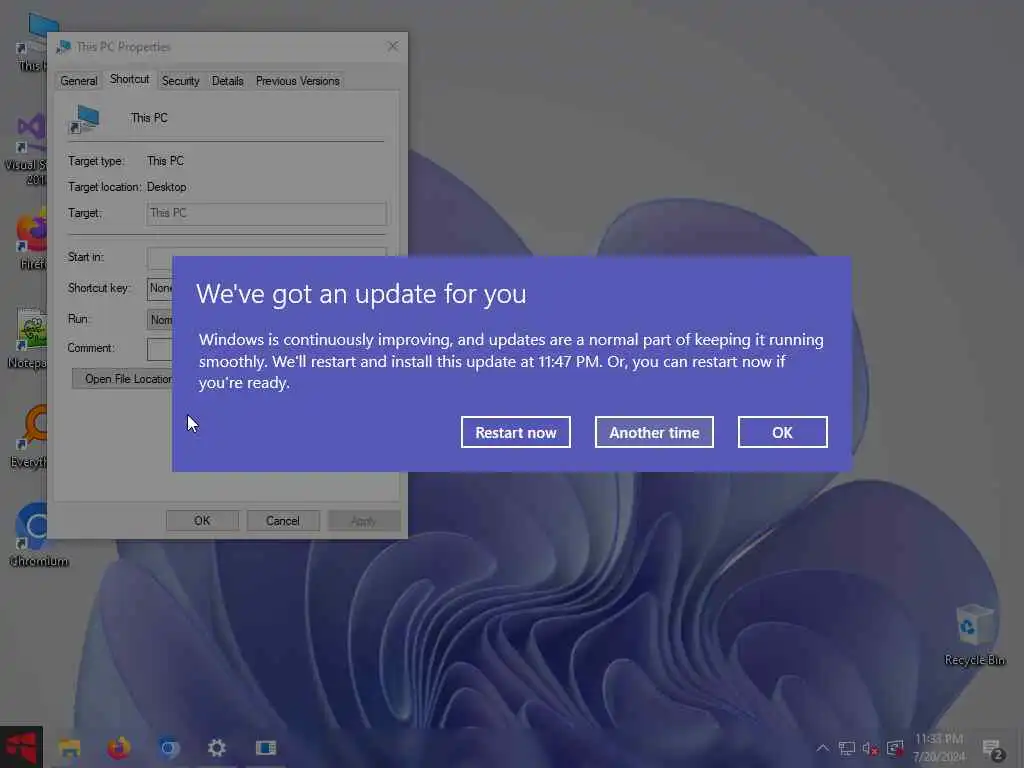
Task: Click the greyed Apply button in Properties
Action: [363, 520]
